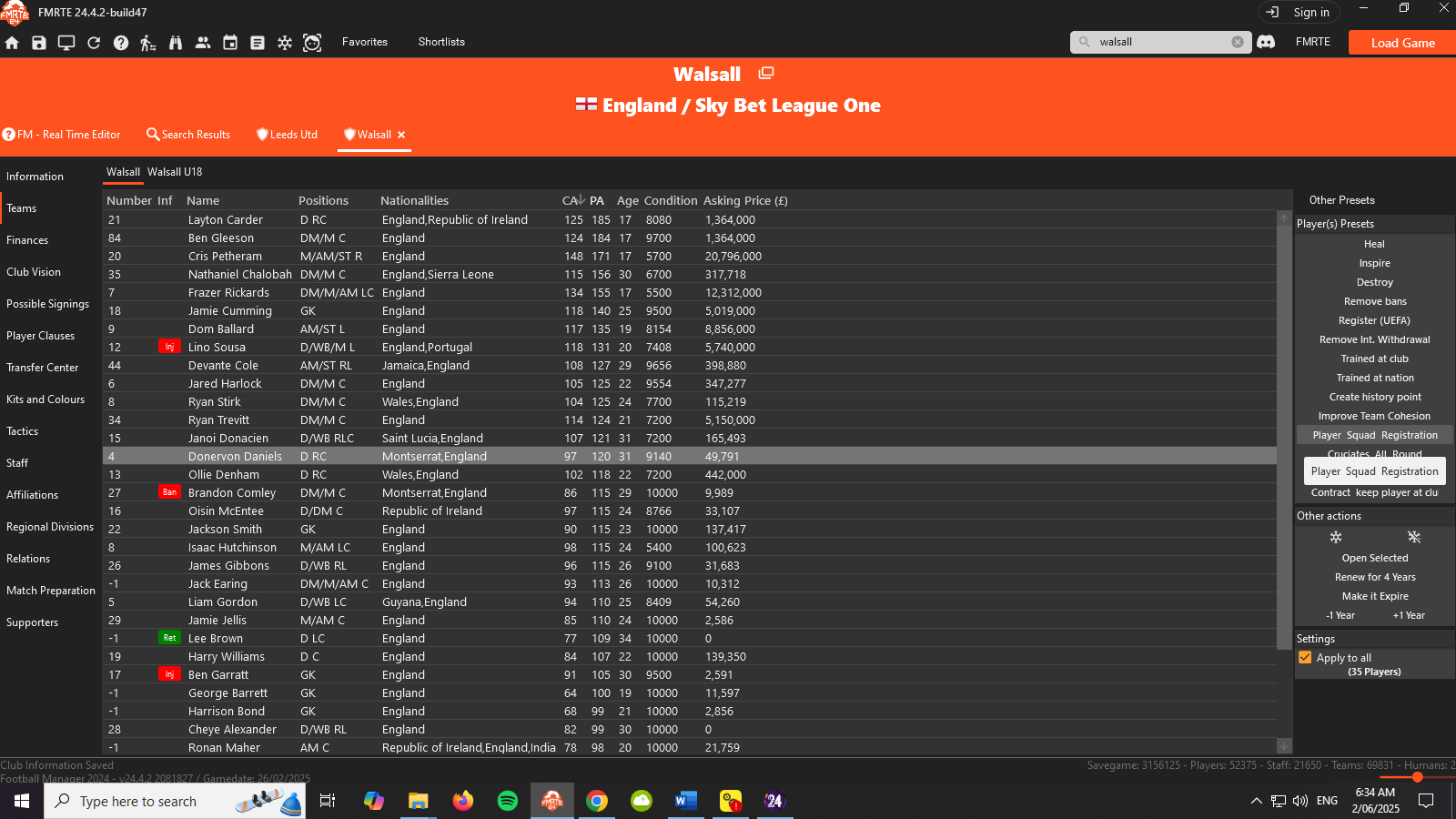Sort players by the CA column header
The image size is (1456, 819).
pos(571,200)
